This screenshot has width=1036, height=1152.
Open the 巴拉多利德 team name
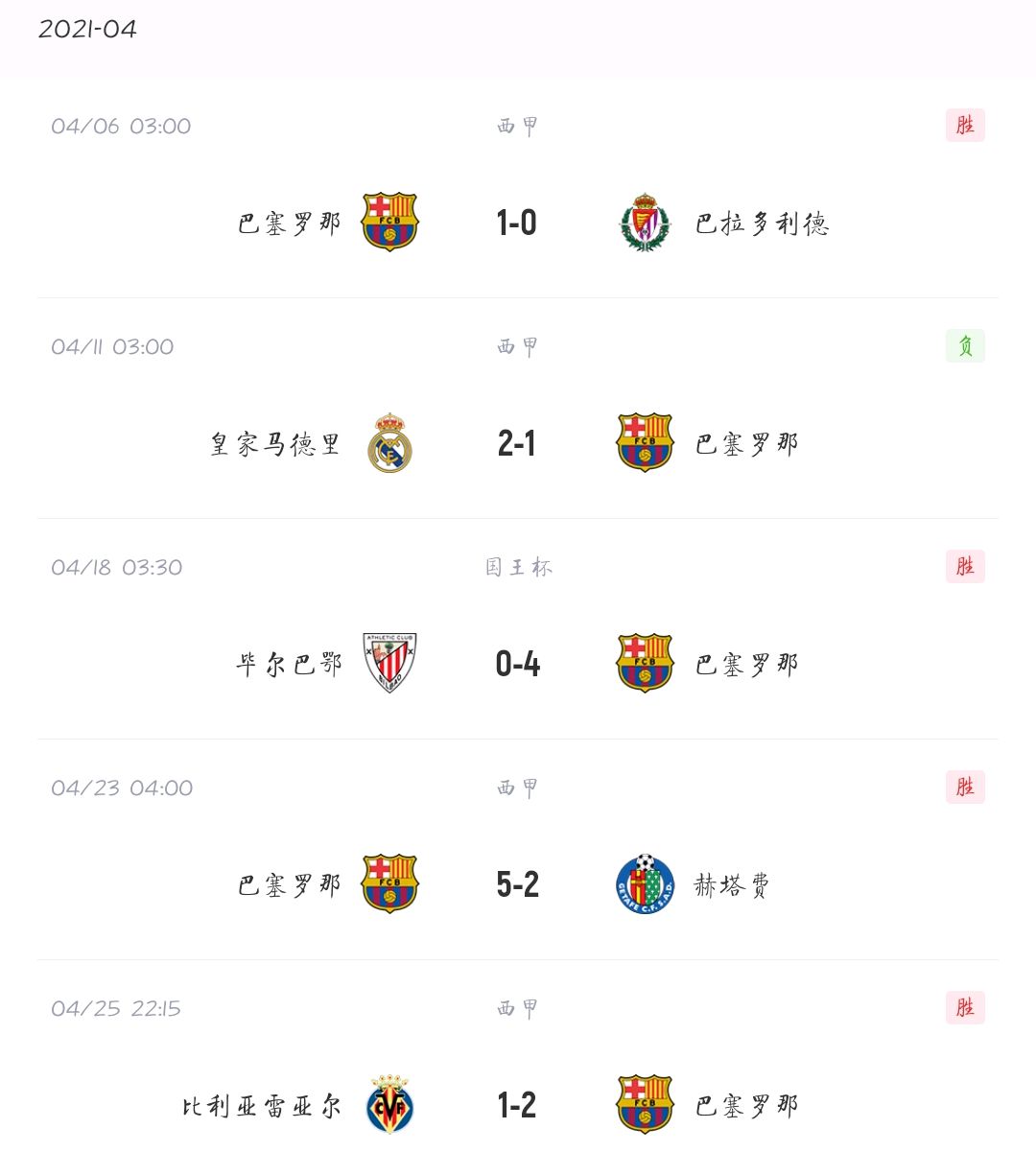762,223
